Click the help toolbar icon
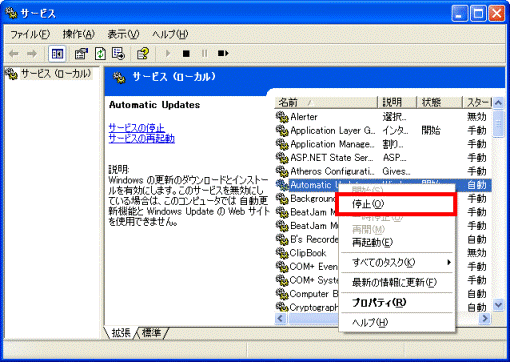 click(x=143, y=53)
